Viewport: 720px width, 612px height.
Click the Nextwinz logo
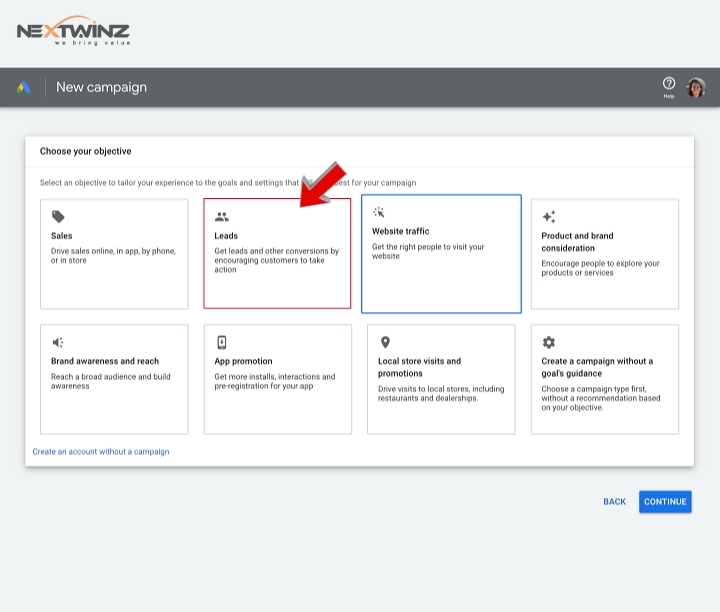tap(73, 31)
